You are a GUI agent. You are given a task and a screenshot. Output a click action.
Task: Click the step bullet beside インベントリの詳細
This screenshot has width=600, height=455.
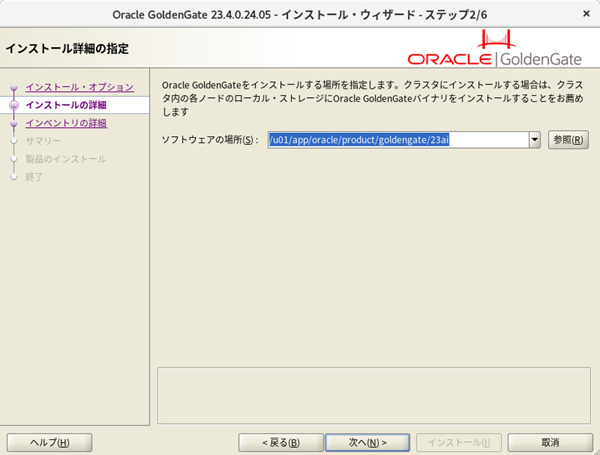pos(14,123)
